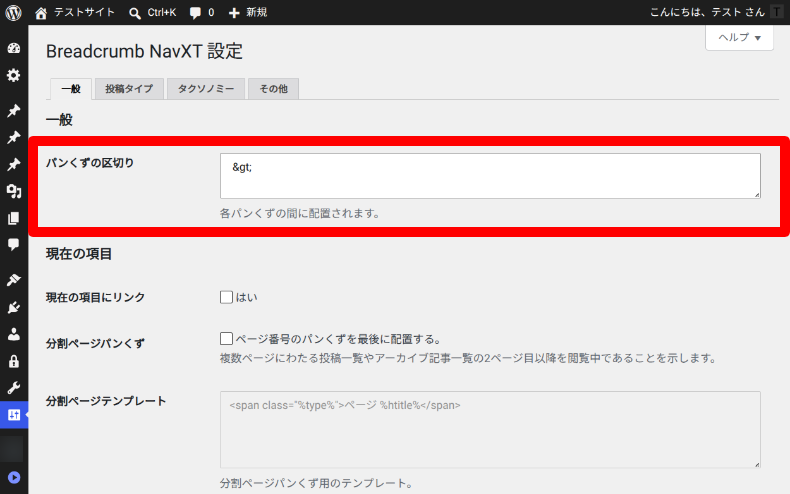The image size is (790, 494).
Task: Click the user avatar in admin bar
Action: pos(777,13)
